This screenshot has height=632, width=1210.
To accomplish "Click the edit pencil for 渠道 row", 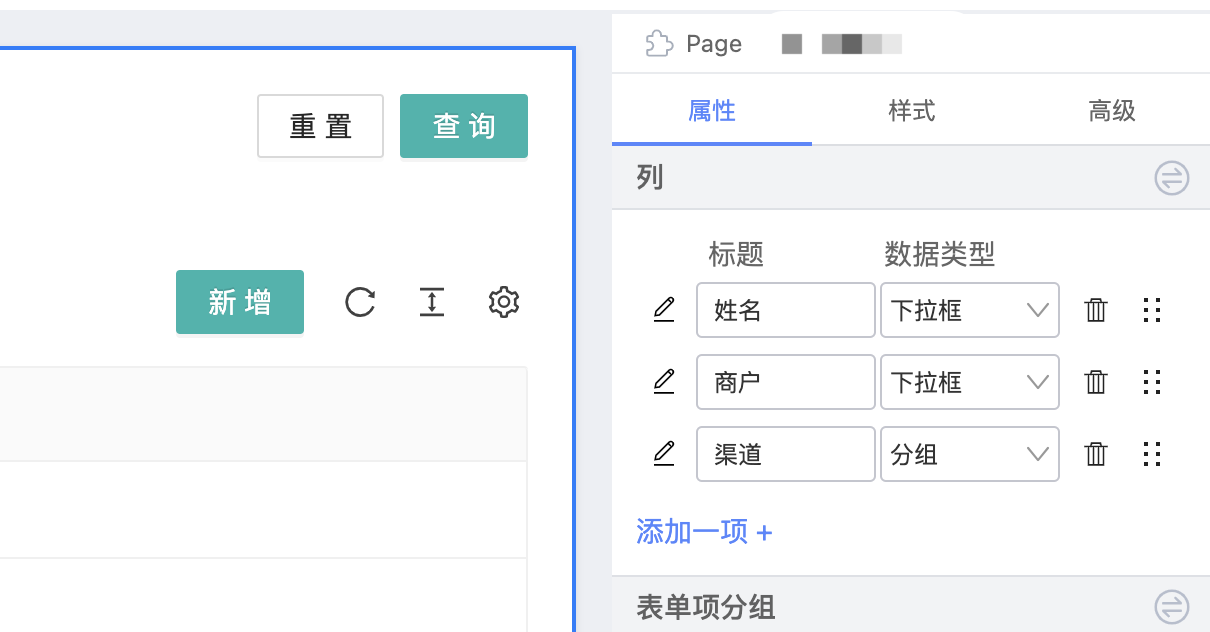I will pos(663,454).
